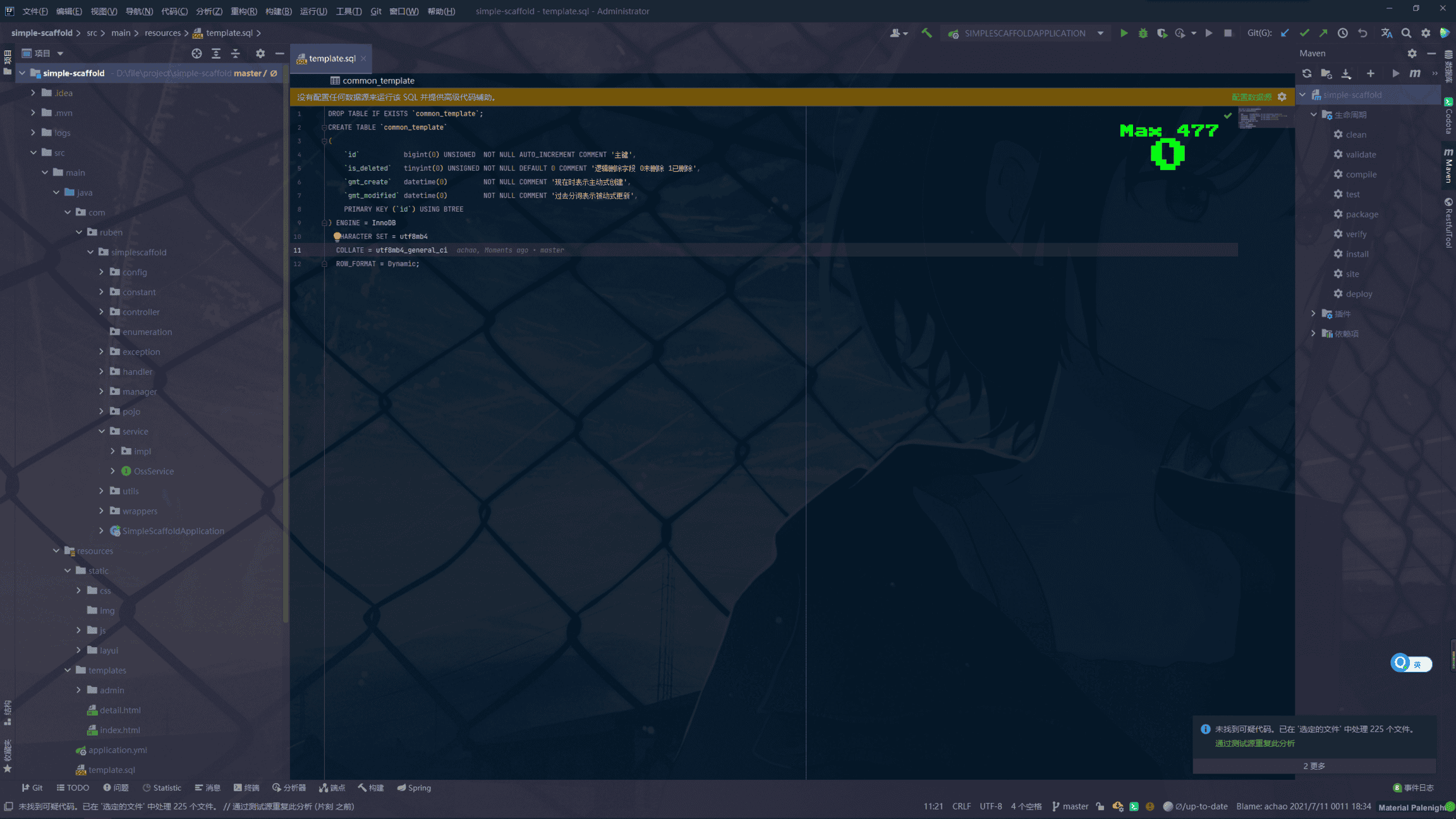Toggle the Maven side tool window

pyautogui.click(x=1448, y=166)
